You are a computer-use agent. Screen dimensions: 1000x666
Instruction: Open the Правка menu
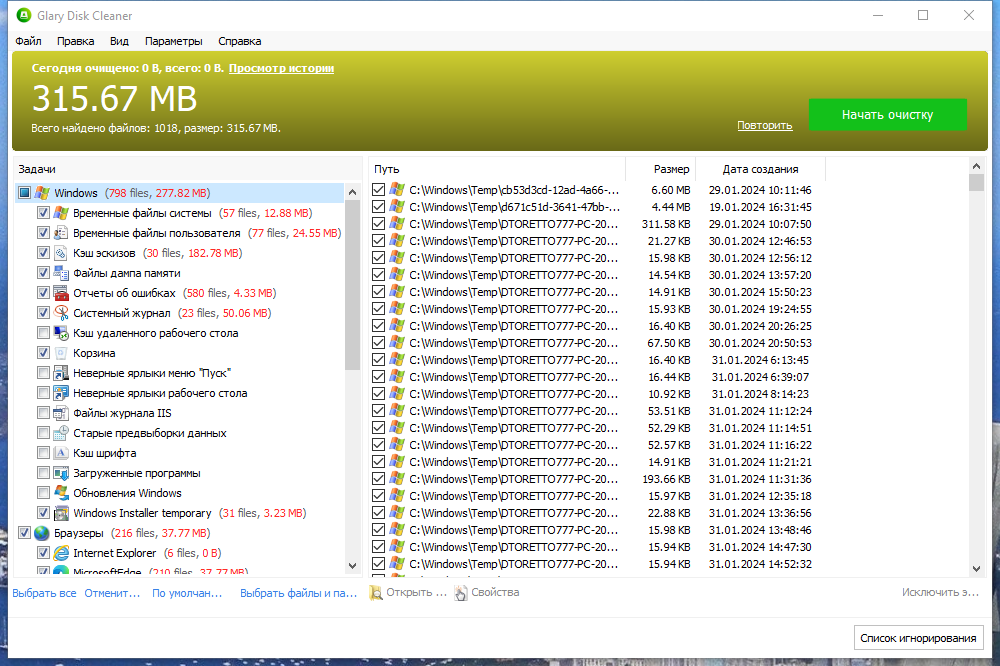coord(75,41)
